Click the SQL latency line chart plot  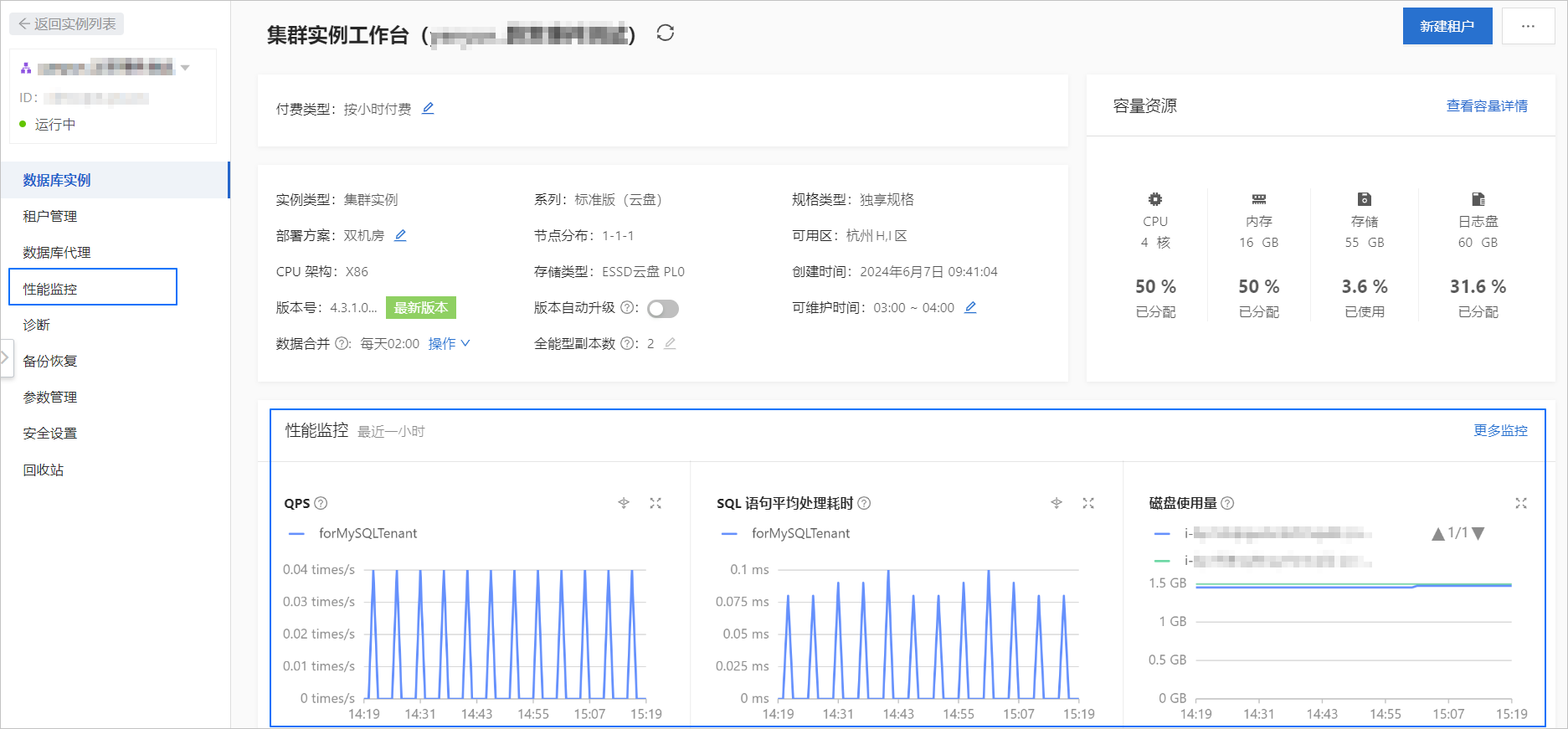pyautogui.click(x=928, y=634)
